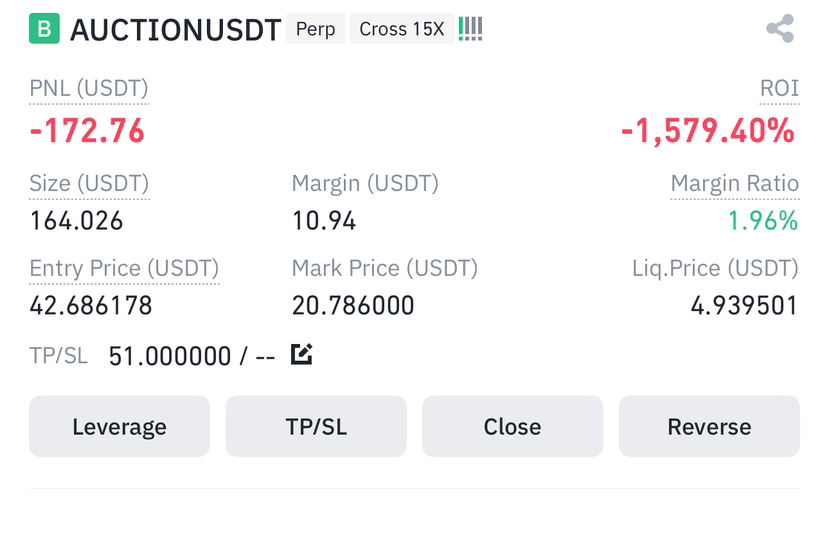Tap the share icon

[x=780, y=29]
